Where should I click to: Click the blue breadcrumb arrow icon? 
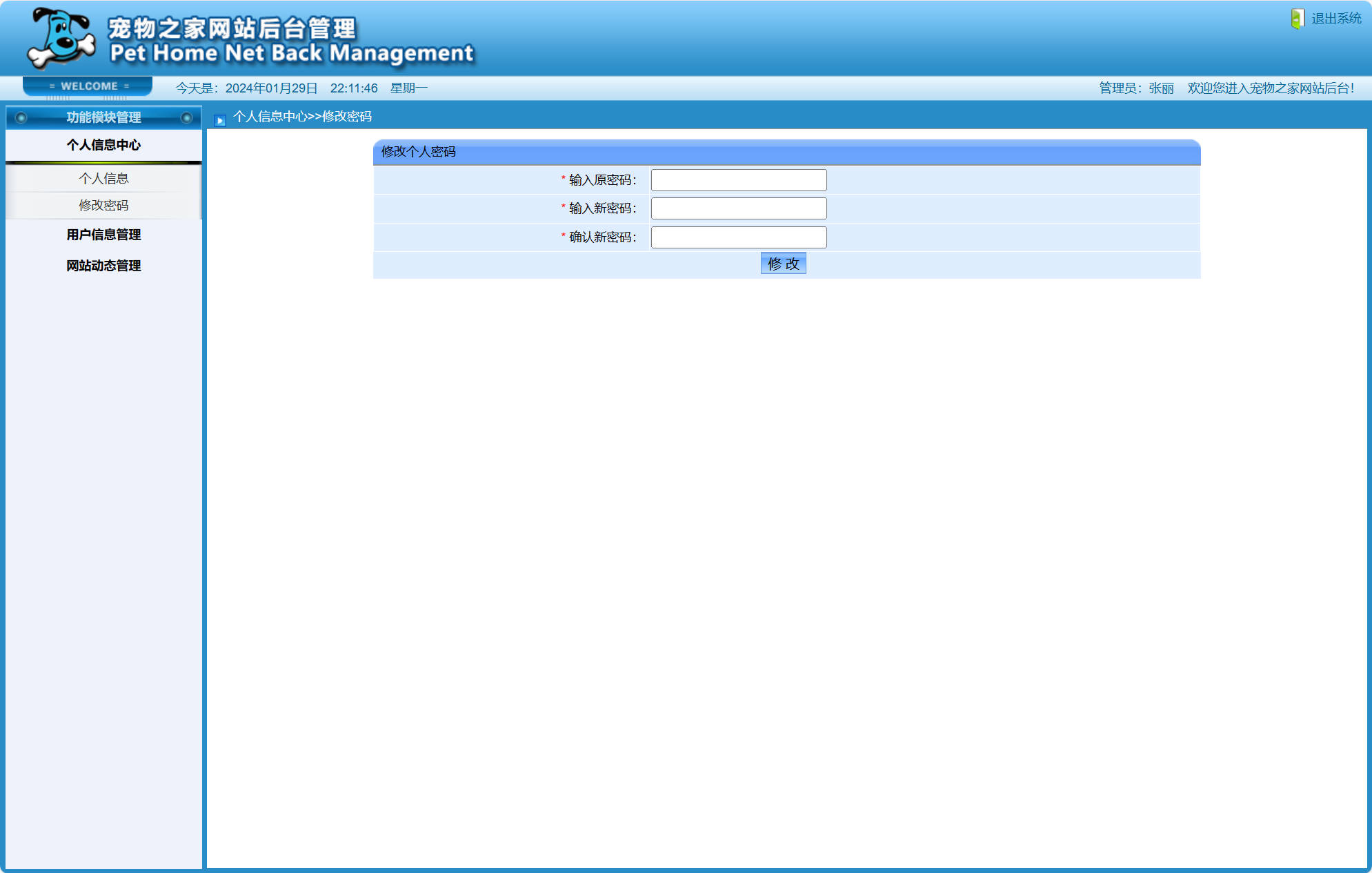pos(220,121)
